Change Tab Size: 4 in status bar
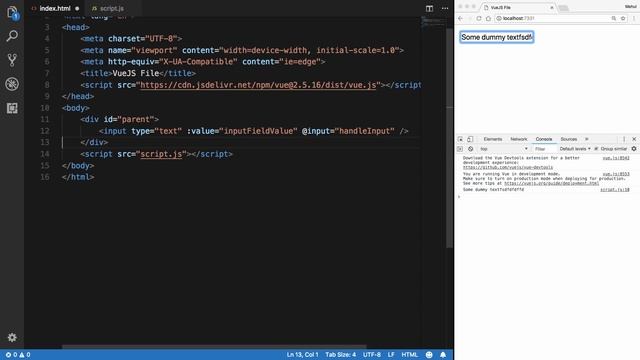Screen dimensions: 640x360 tap(340, 355)
